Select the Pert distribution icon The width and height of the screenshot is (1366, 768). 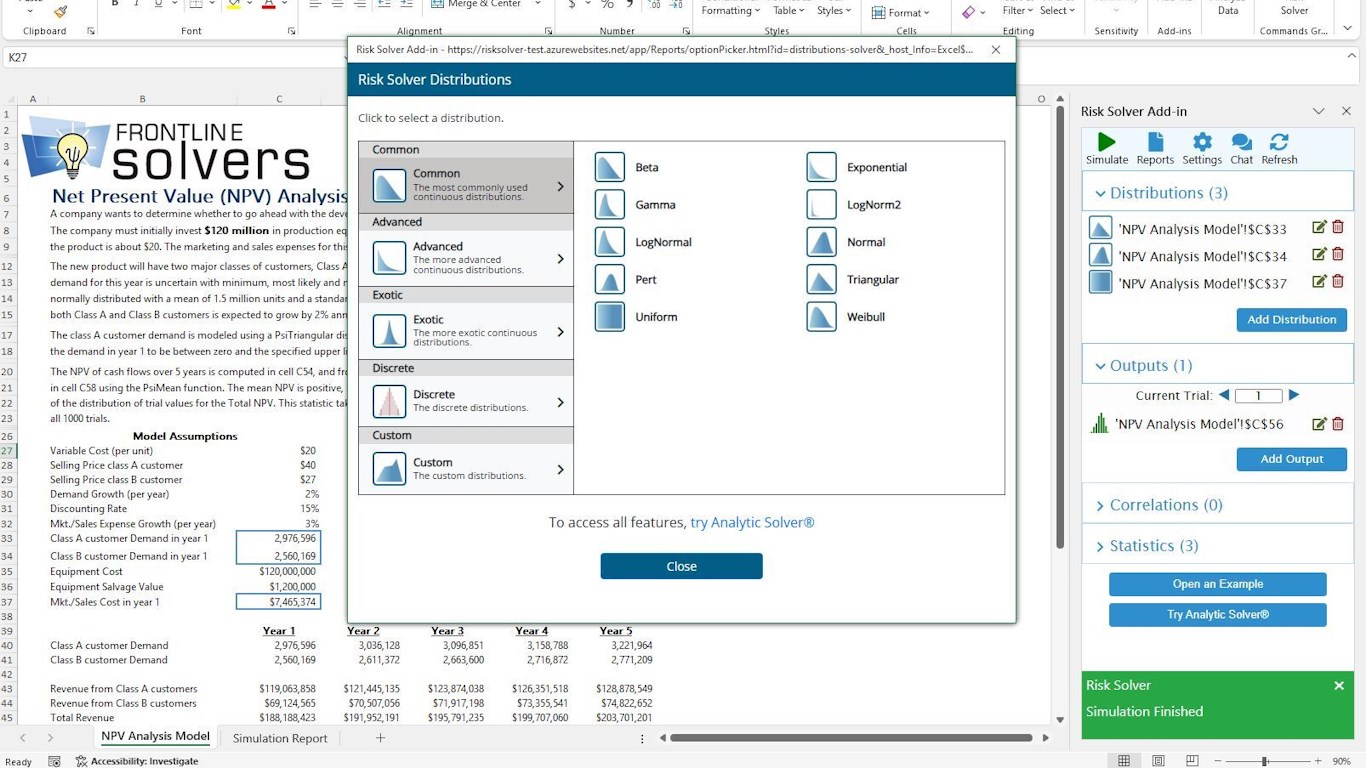[609, 279]
